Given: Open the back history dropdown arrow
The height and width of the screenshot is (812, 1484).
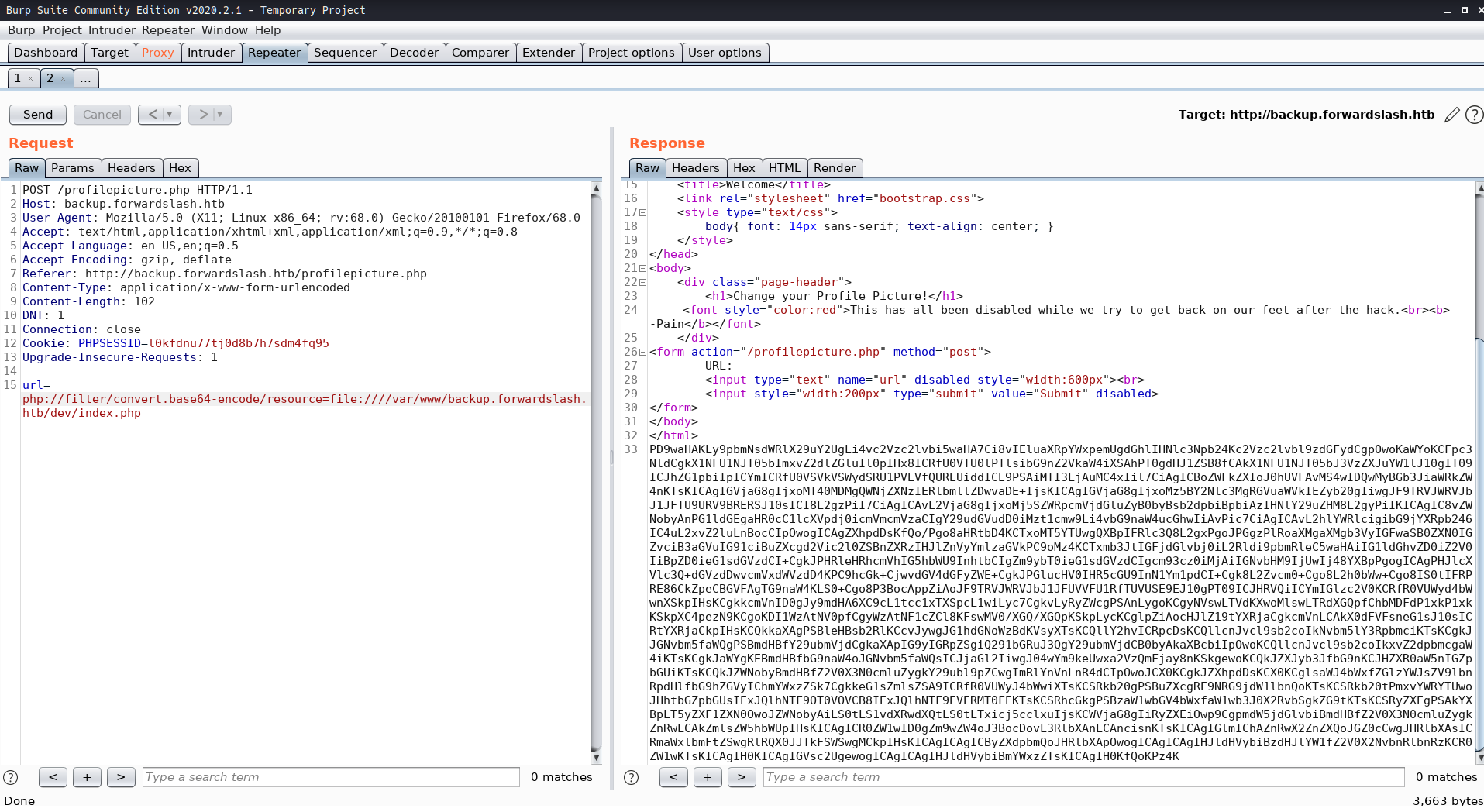Looking at the screenshot, I should coord(170,115).
